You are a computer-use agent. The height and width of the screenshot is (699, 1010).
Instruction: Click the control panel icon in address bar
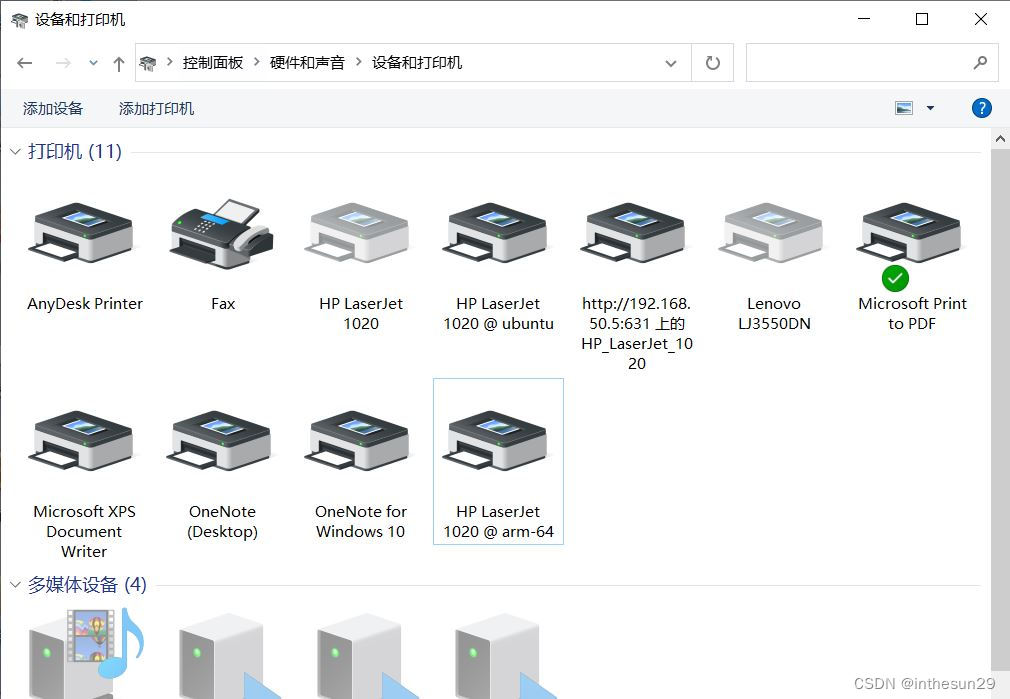(x=148, y=63)
